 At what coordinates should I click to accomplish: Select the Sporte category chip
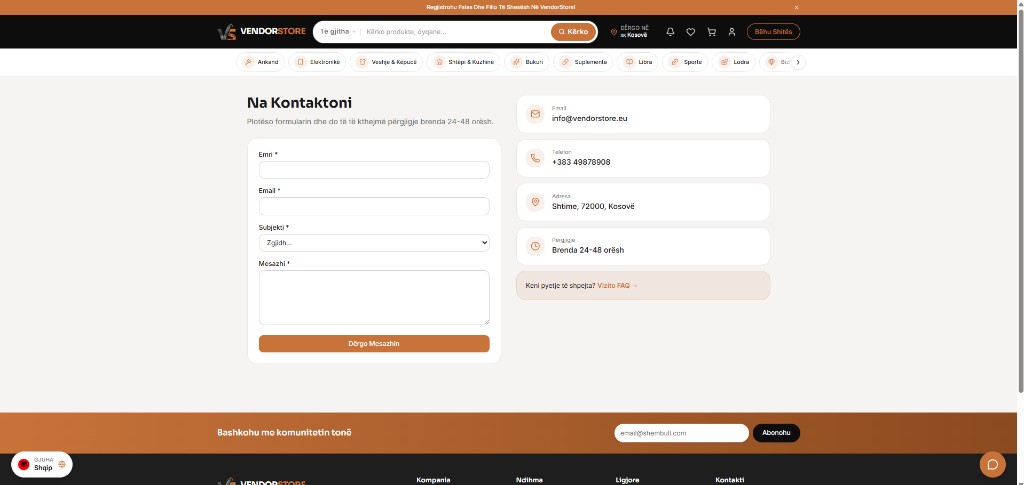point(685,62)
